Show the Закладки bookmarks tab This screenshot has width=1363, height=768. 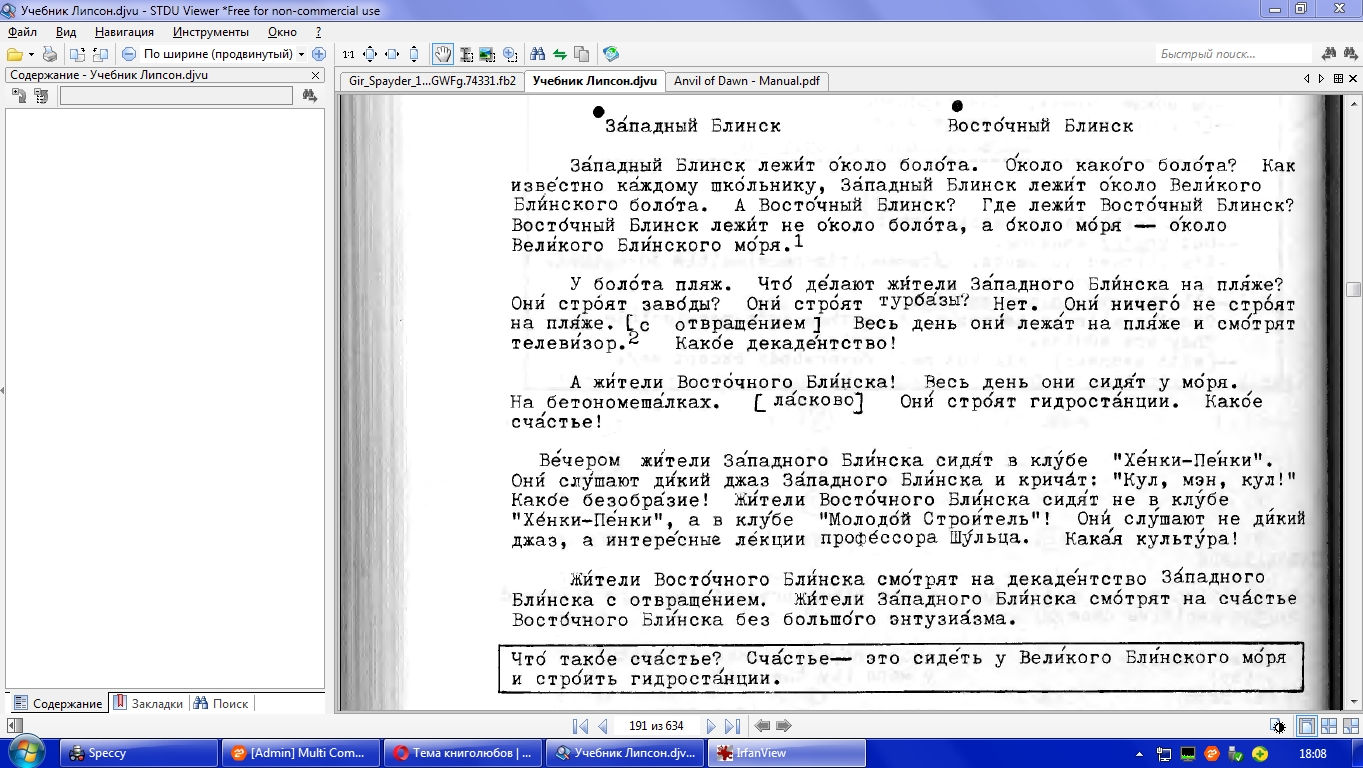coord(148,703)
